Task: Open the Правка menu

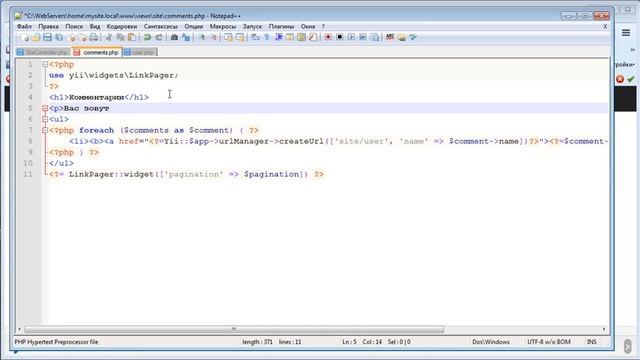Action: [x=48, y=27]
